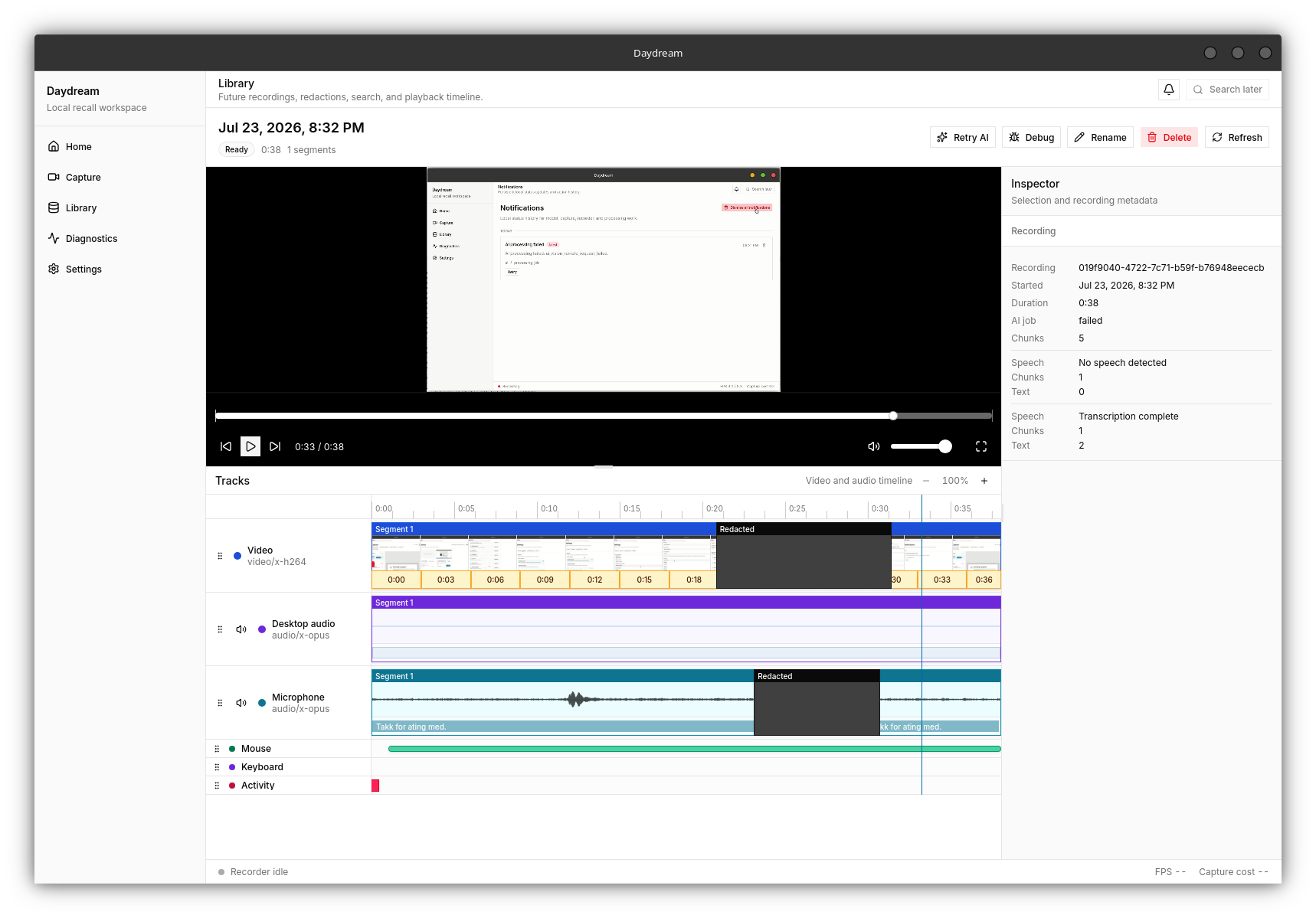Viewport: 1316px width, 918px height.
Task: Zoom in the timeline with plus
Action: click(x=984, y=481)
